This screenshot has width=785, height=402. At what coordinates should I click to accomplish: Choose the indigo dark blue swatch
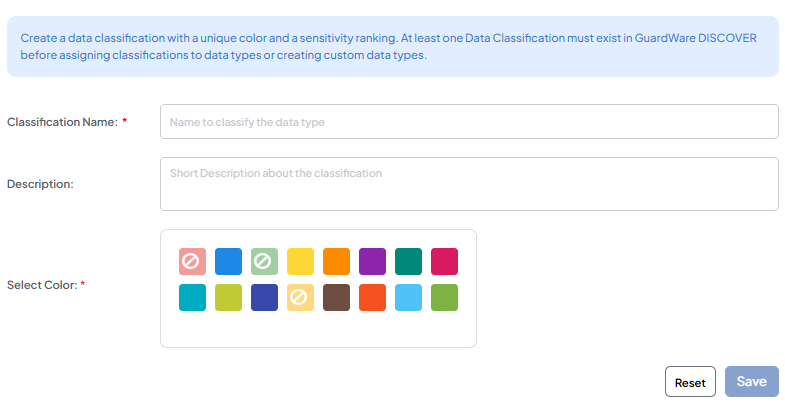point(264,297)
